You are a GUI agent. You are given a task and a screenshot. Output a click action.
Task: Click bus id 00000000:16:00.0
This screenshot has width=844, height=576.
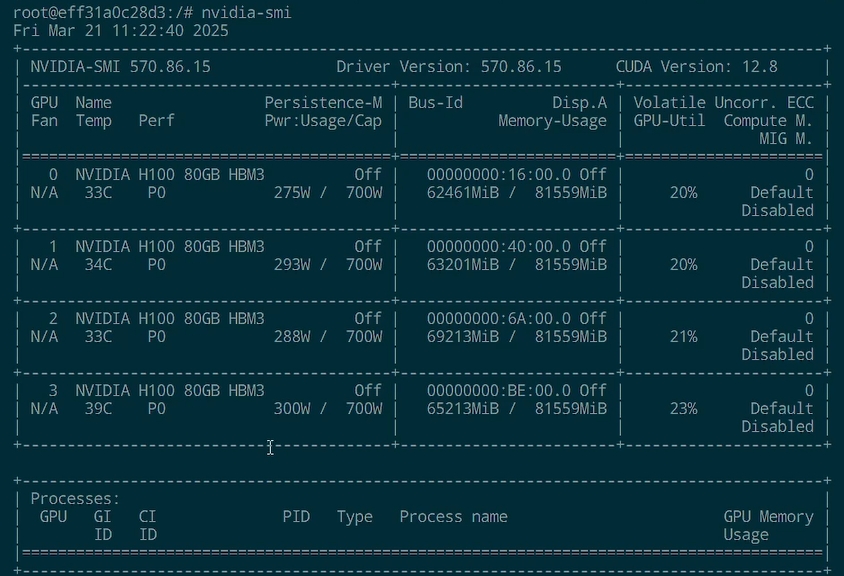(x=499, y=175)
